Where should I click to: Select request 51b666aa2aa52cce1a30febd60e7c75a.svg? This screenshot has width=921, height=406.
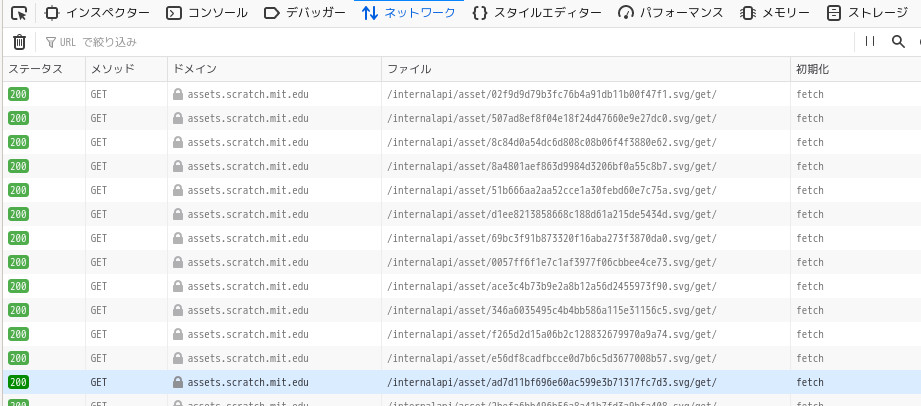tap(462, 190)
